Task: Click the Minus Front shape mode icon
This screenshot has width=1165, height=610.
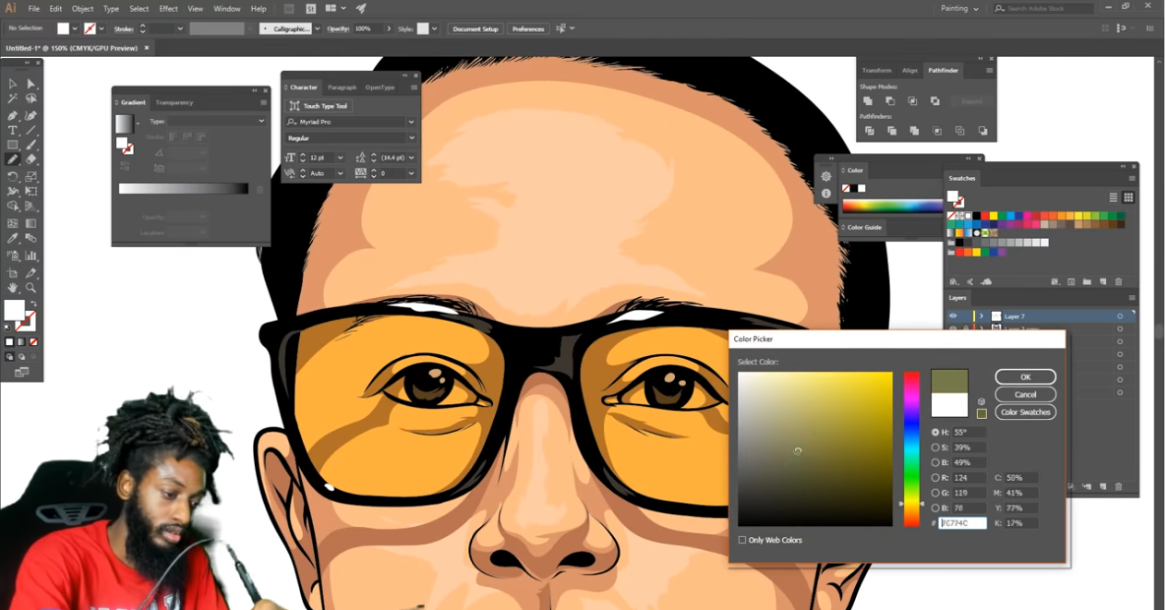Action: click(x=890, y=101)
